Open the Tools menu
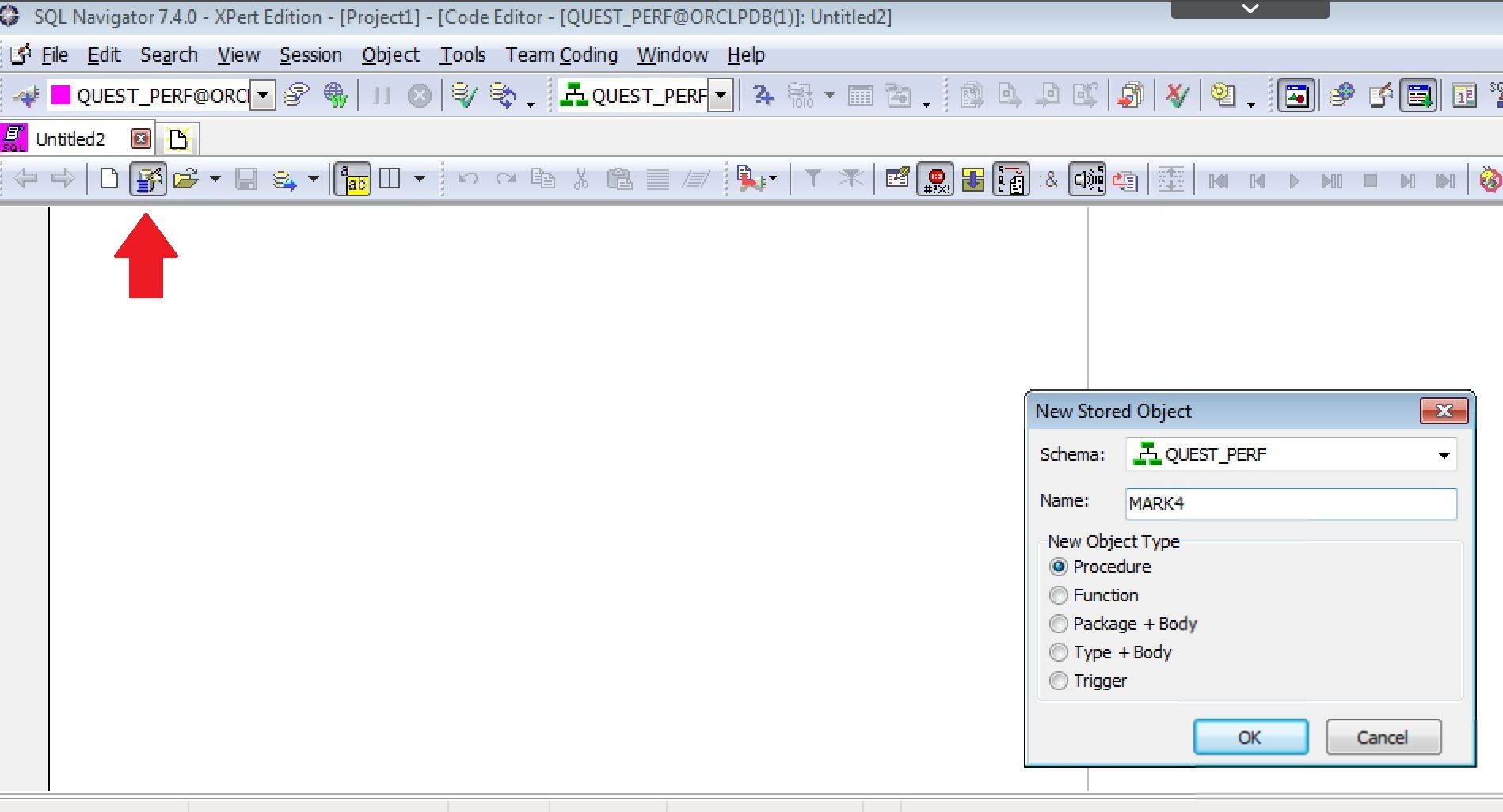This screenshot has height=812, width=1503. pos(462,55)
